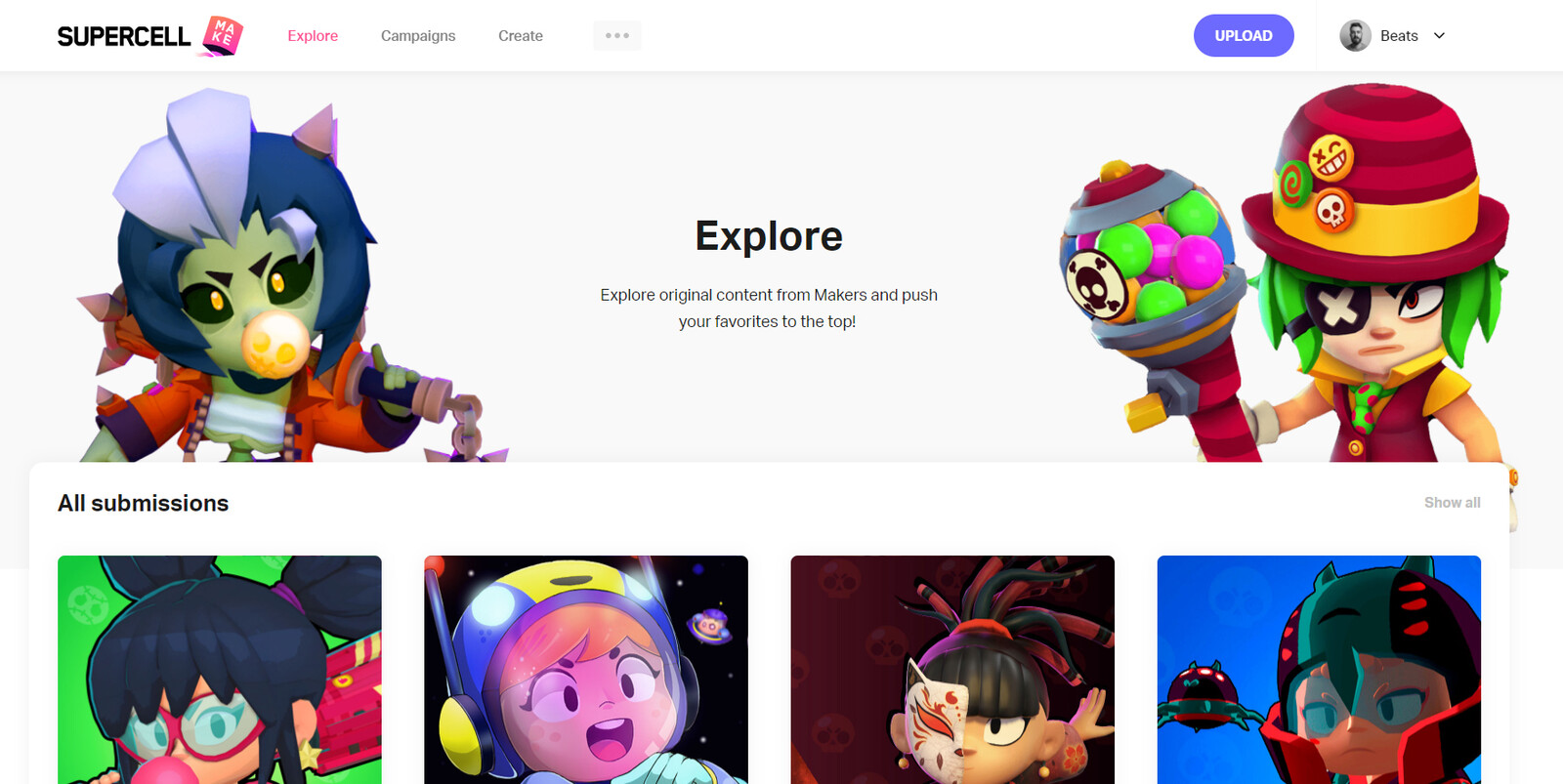This screenshot has width=1563, height=784.
Task: Click the Explore page heading
Action: tap(769, 236)
